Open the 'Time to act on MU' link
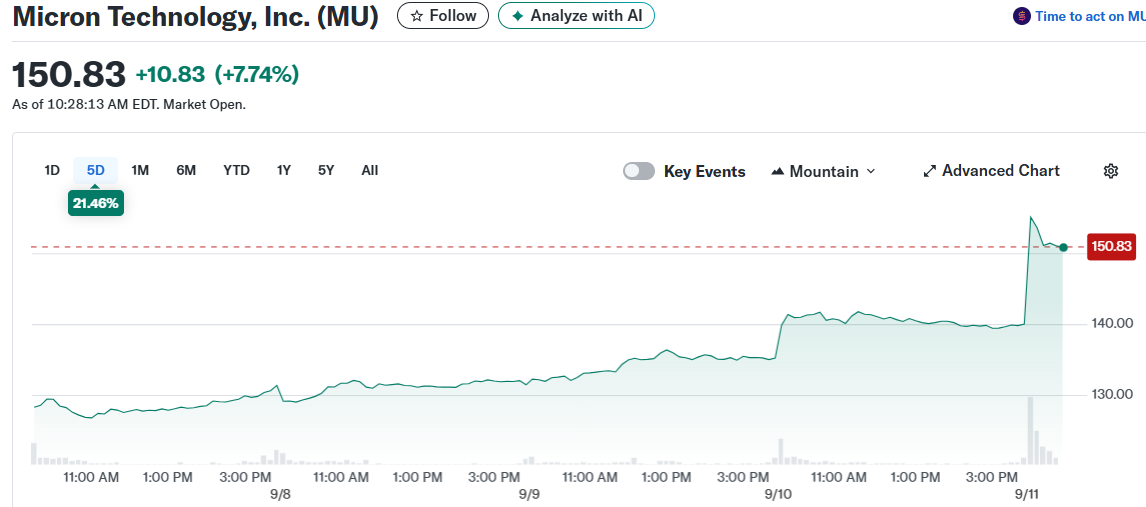1146x507 pixels. pos(1090,16)
